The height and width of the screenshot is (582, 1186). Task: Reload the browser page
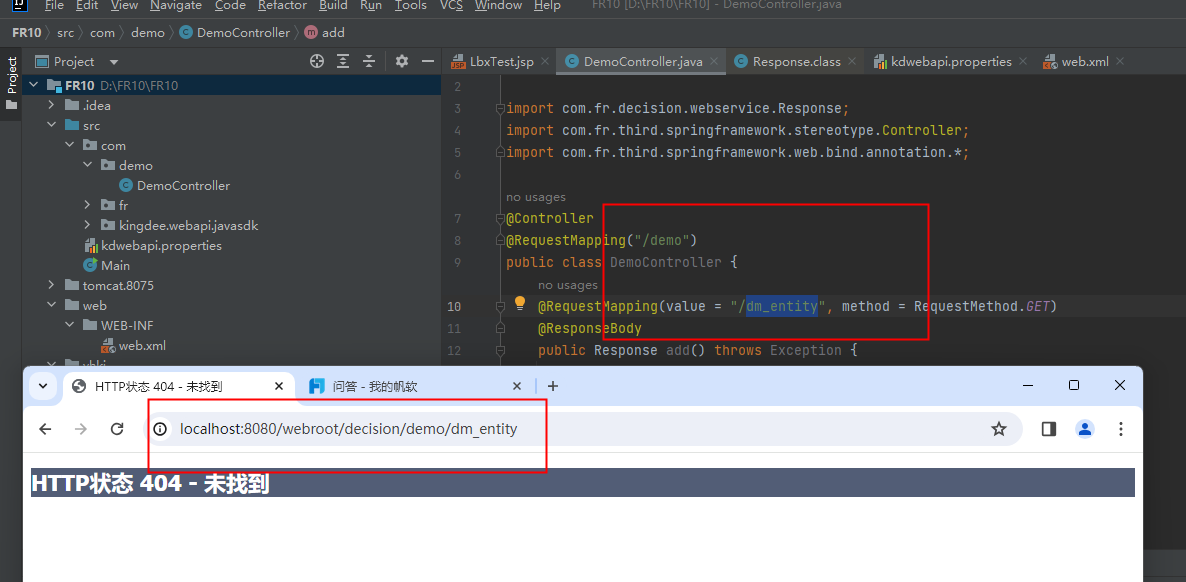pos(117,429)
